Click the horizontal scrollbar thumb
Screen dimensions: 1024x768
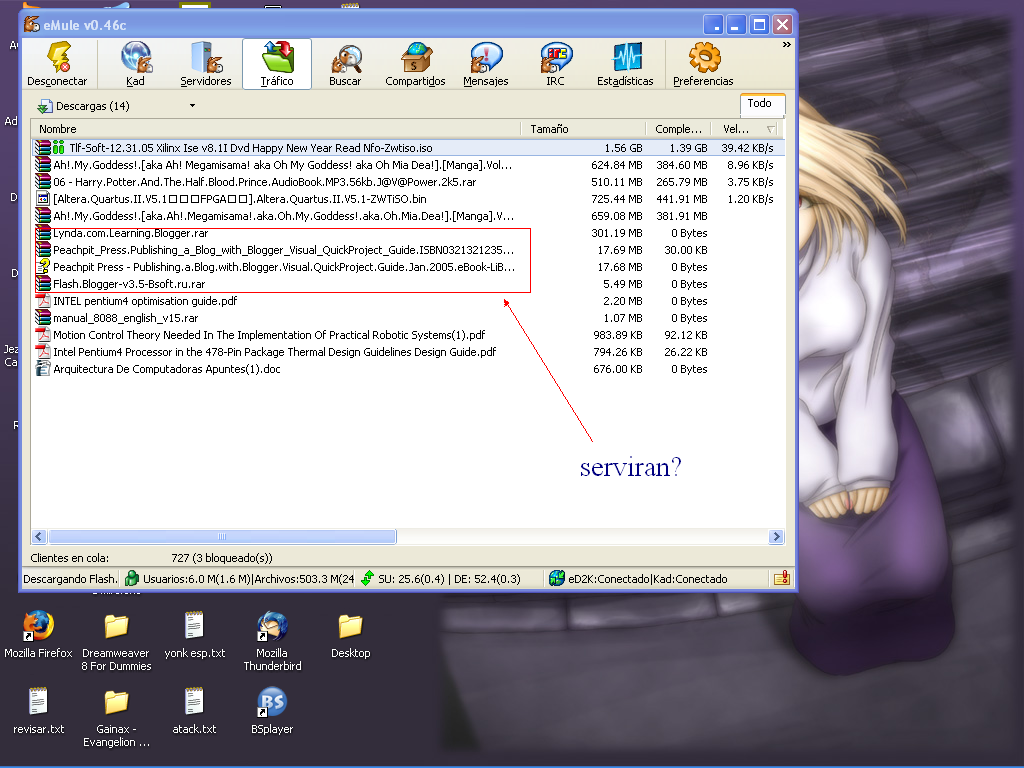[222, 537]
